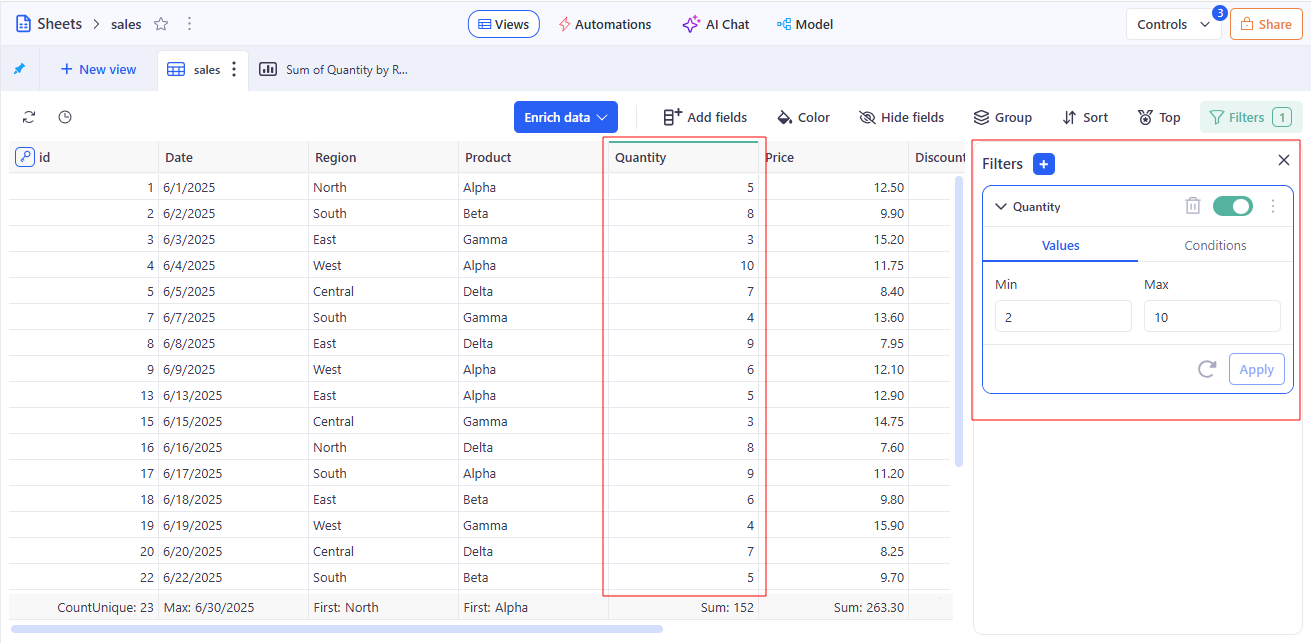
Task: Open the Sum of Quantity chart tab
Action: [335, 69]
